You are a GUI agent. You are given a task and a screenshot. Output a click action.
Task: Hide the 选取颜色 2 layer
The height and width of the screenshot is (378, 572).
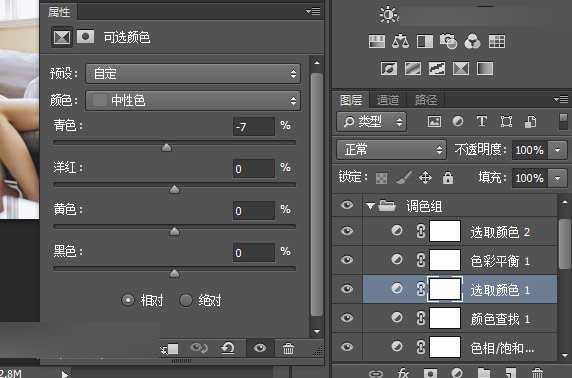pyautogui.click(x=347, y=231)
